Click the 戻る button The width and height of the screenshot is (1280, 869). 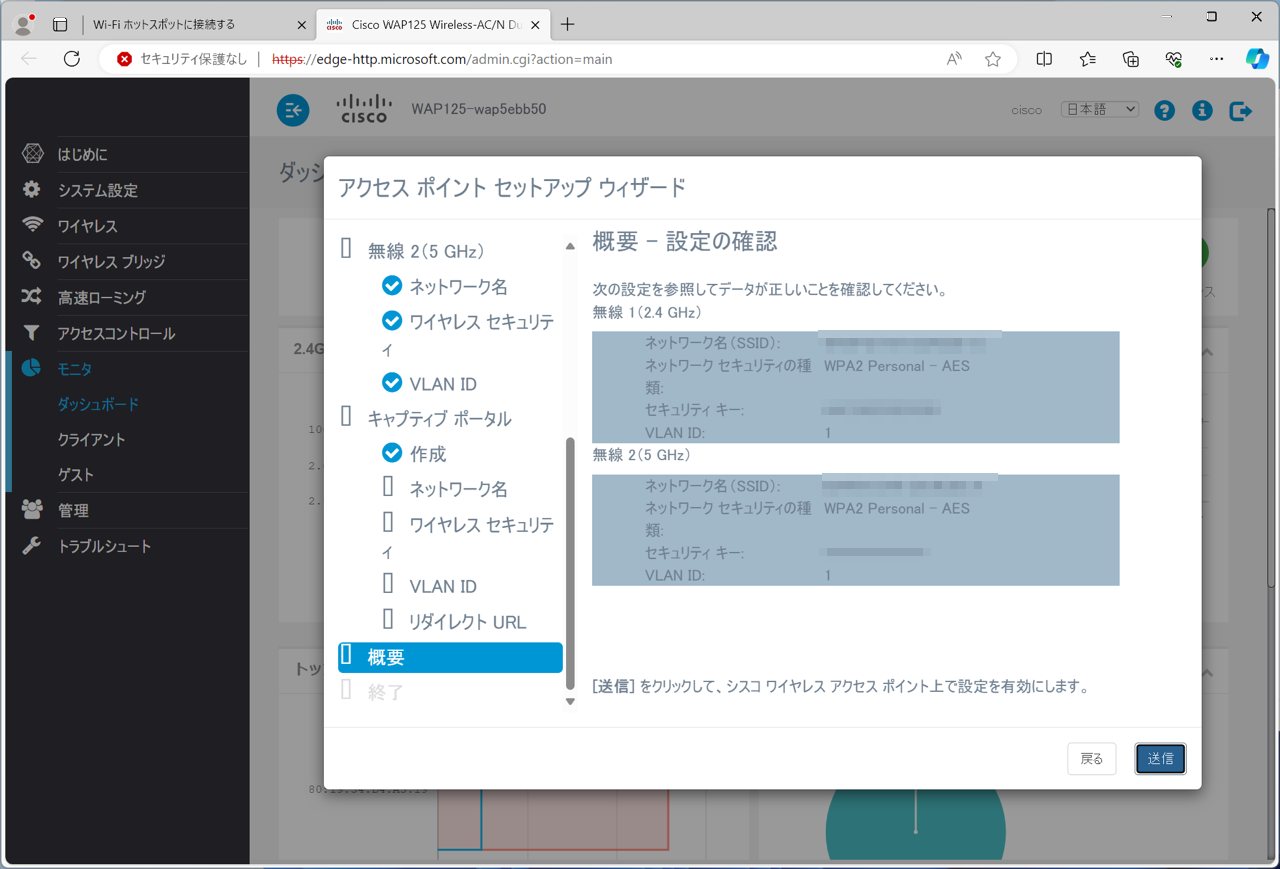click(x=1091, y=759)
